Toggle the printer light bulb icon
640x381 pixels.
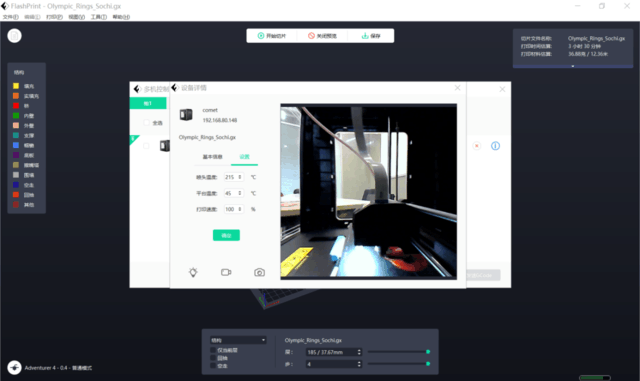click(x=193, y=272)
